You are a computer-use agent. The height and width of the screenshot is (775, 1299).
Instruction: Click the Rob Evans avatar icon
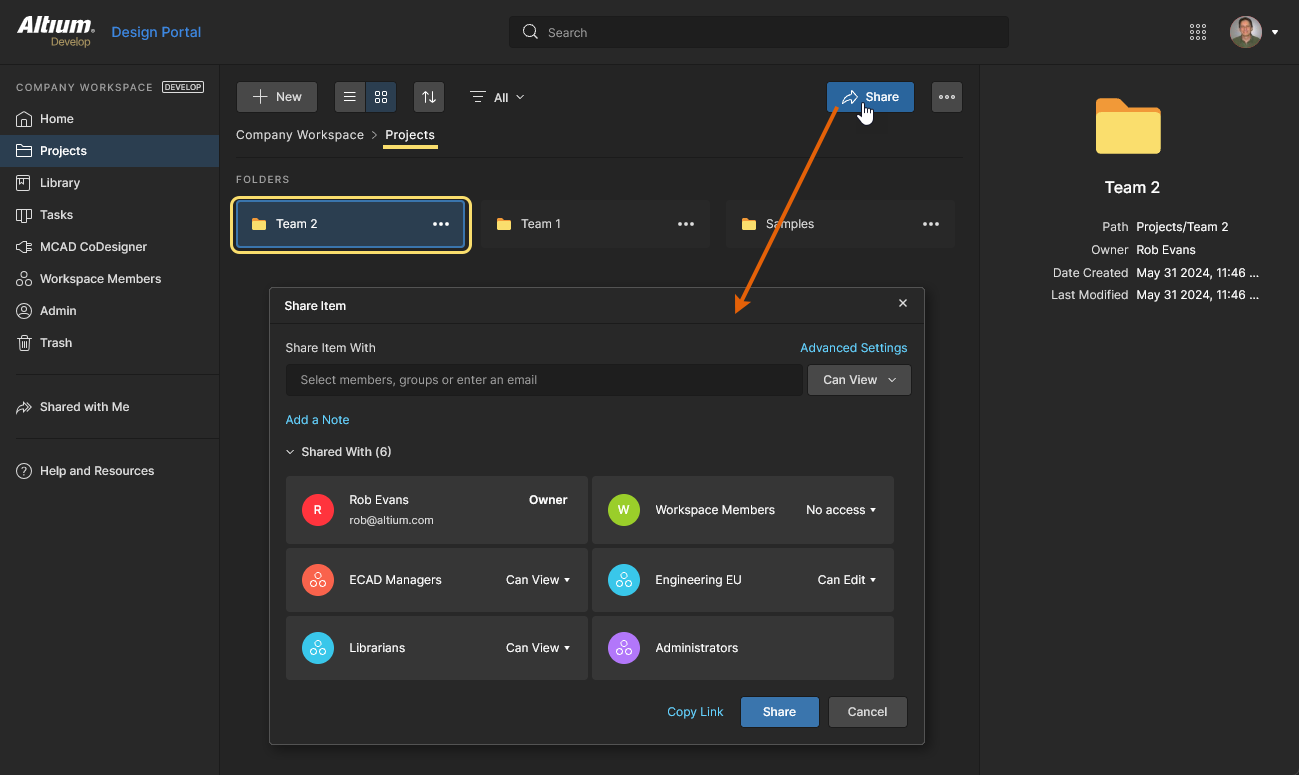point(318,510)
